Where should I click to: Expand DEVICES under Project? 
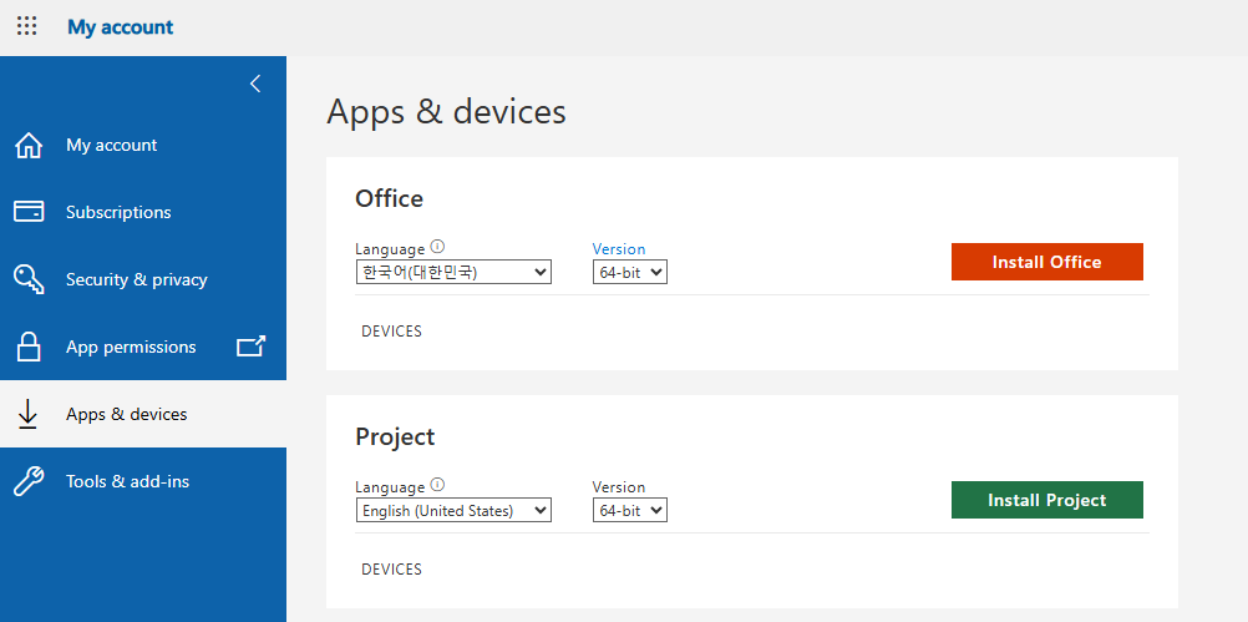pos(392,569)
